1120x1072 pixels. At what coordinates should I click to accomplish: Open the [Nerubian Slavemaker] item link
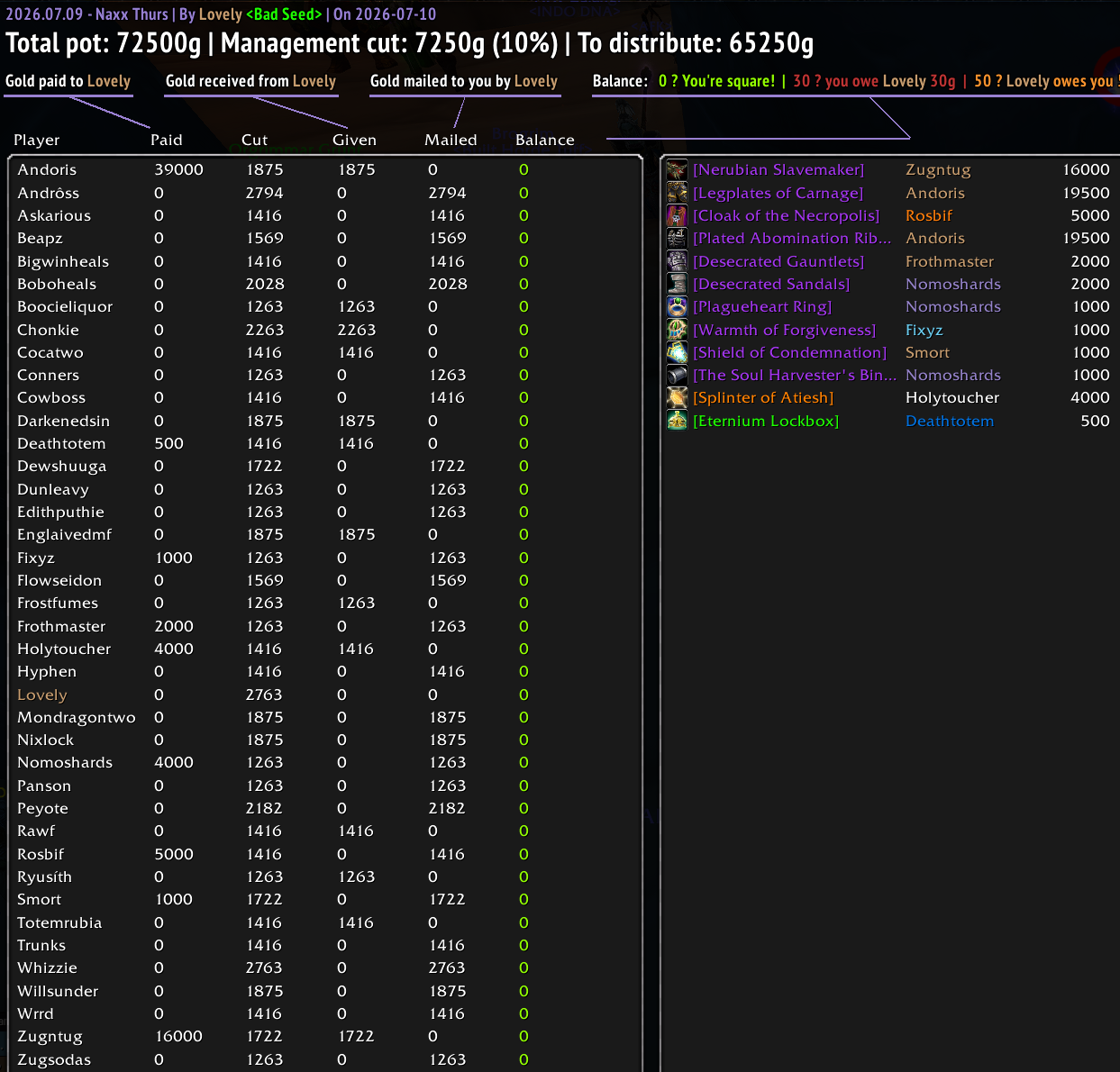(779, 169)
